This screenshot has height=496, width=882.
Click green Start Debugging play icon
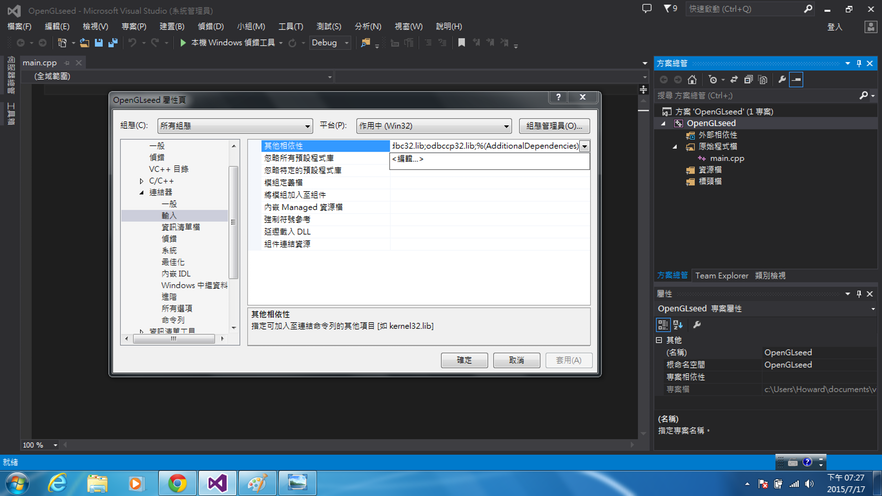(183, 43)
